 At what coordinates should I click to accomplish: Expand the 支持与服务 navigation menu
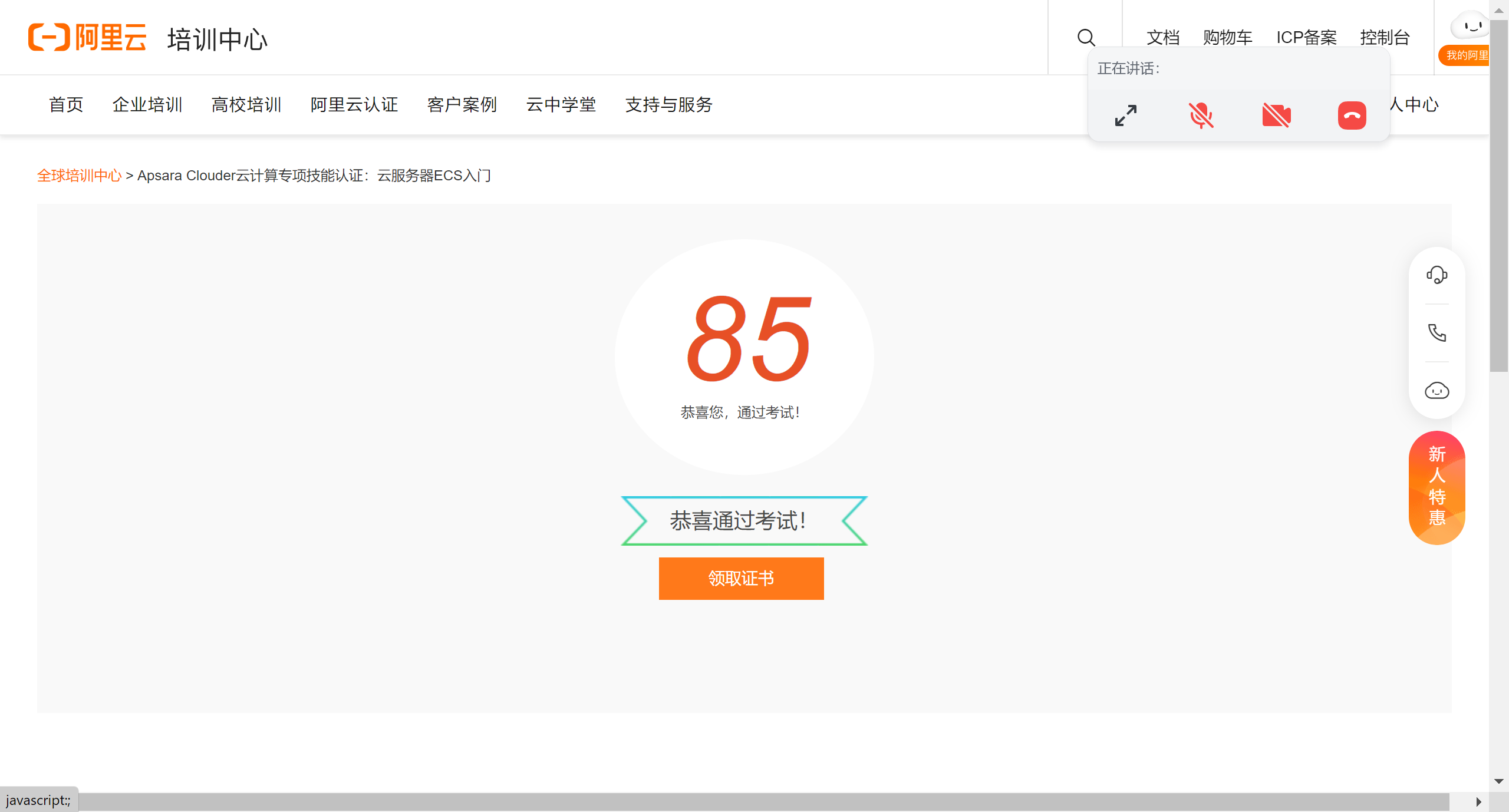(668, 105)
